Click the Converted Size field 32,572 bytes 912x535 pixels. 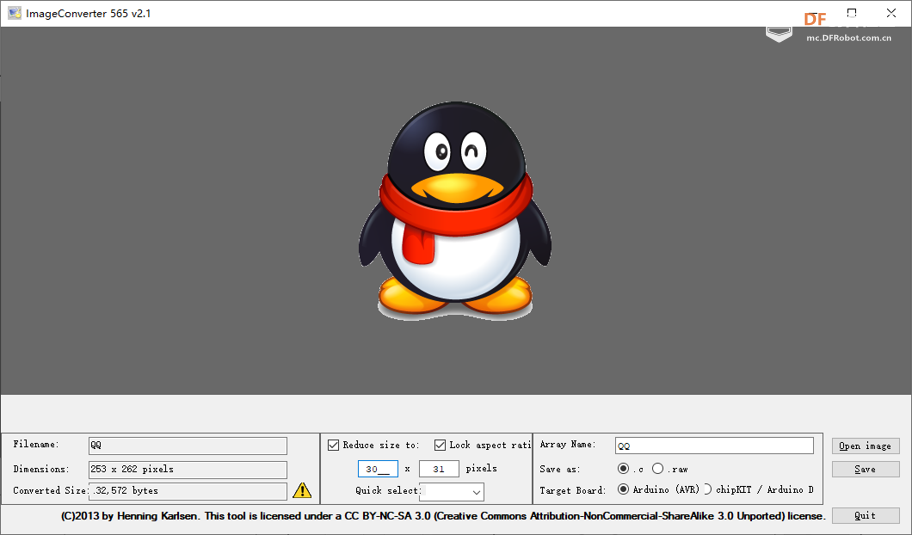pos(188,491)
